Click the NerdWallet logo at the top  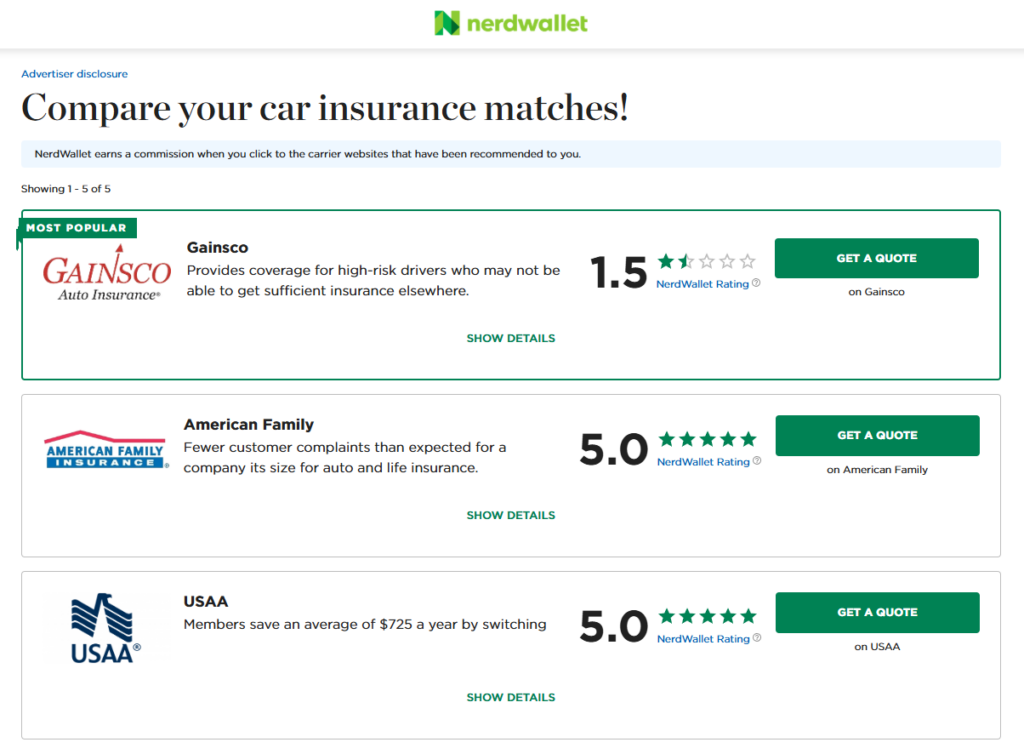click(x=510, y=23)
